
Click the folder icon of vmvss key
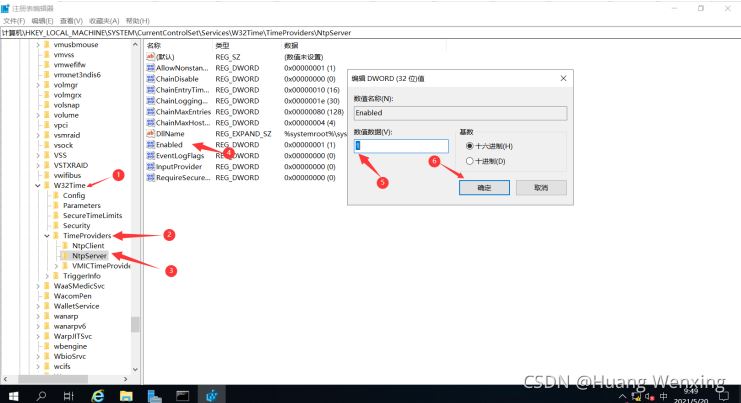[47, 55]
